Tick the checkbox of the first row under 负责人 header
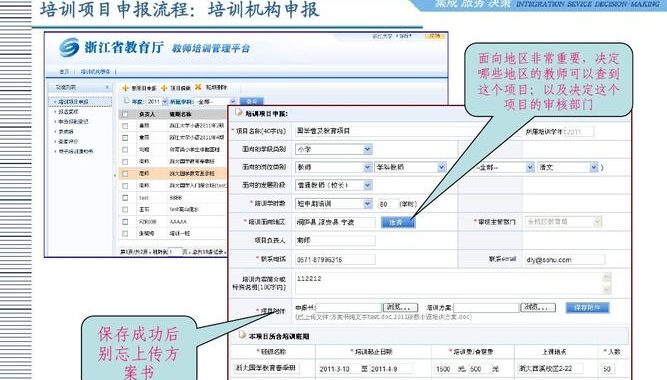Image resolution: width=667 pixels, height=380 pixels. click(x=125, y=126)
